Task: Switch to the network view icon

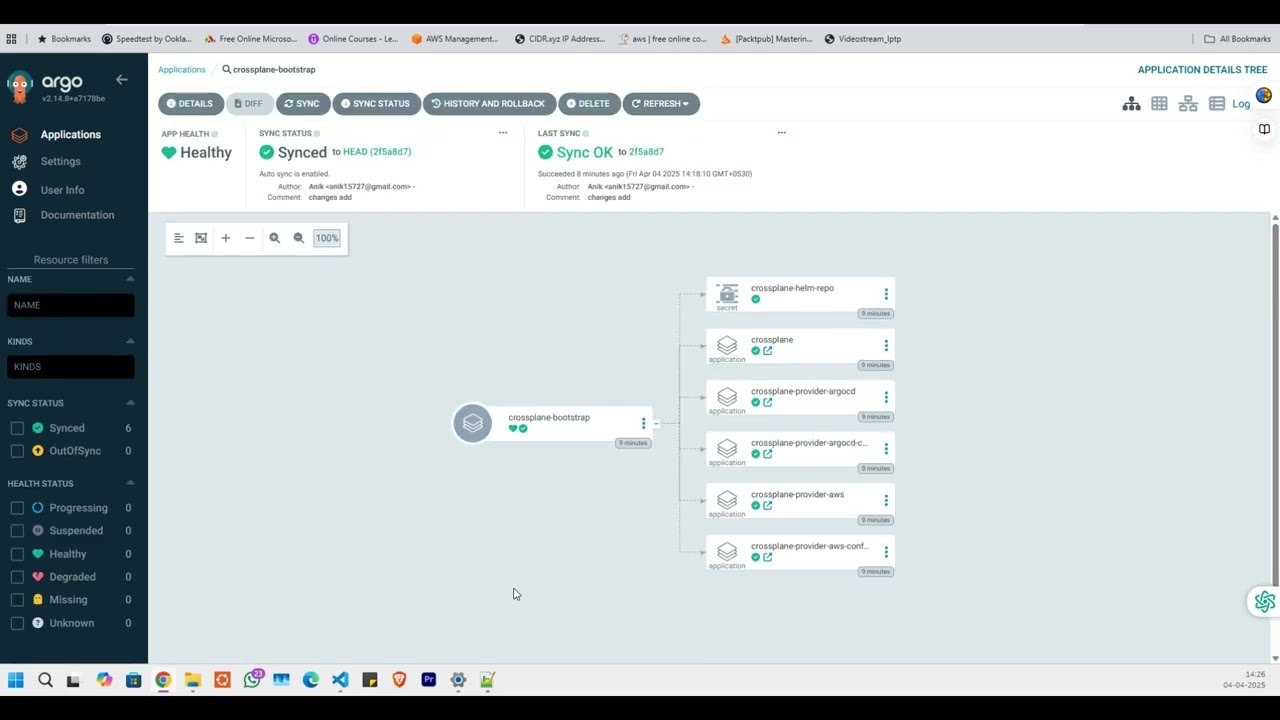Action: pos(1188,104)
